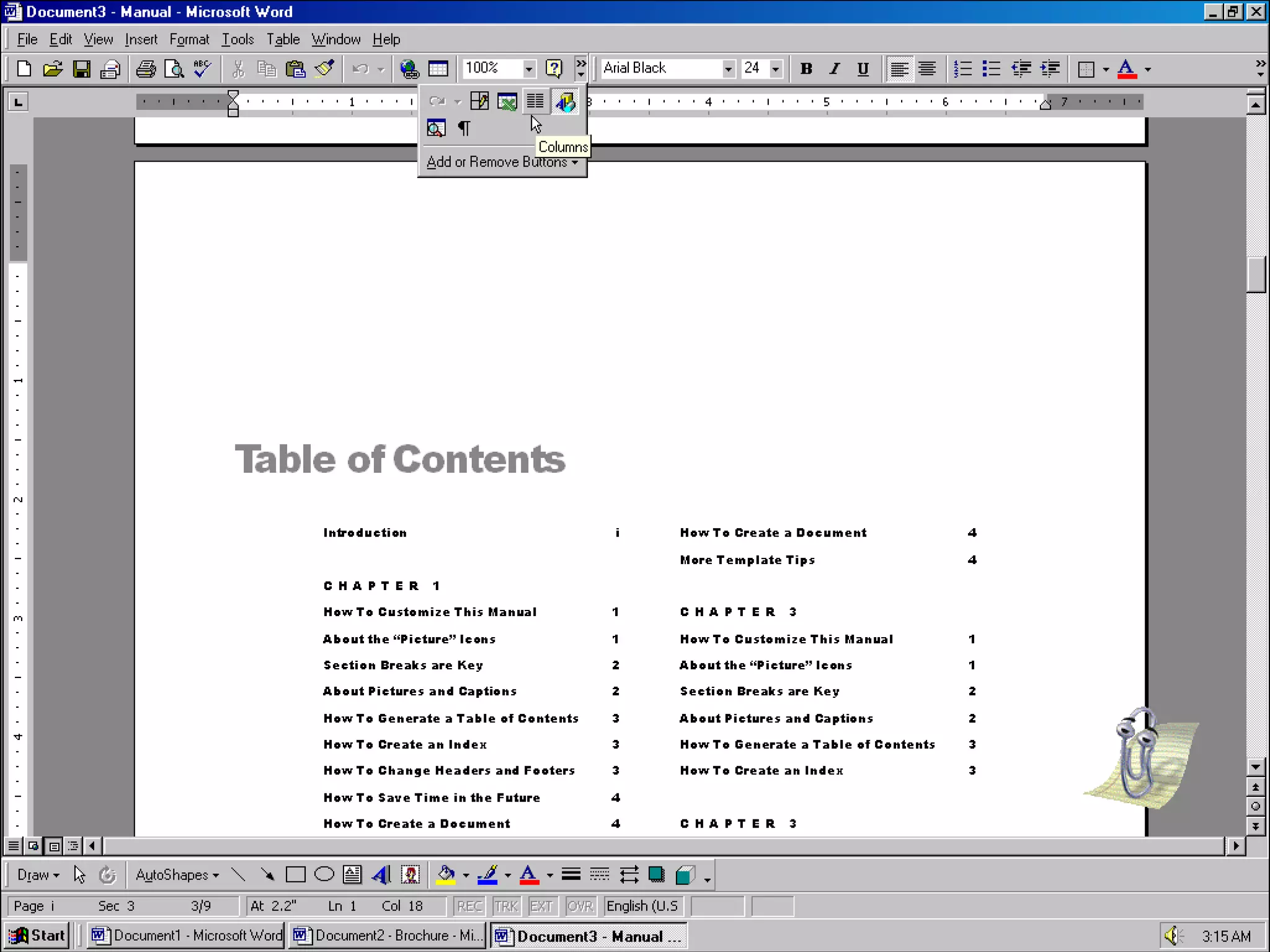Open the AutoShapes dropdown menu
This screenshot has height=952, width=1270.
[177, 875]
